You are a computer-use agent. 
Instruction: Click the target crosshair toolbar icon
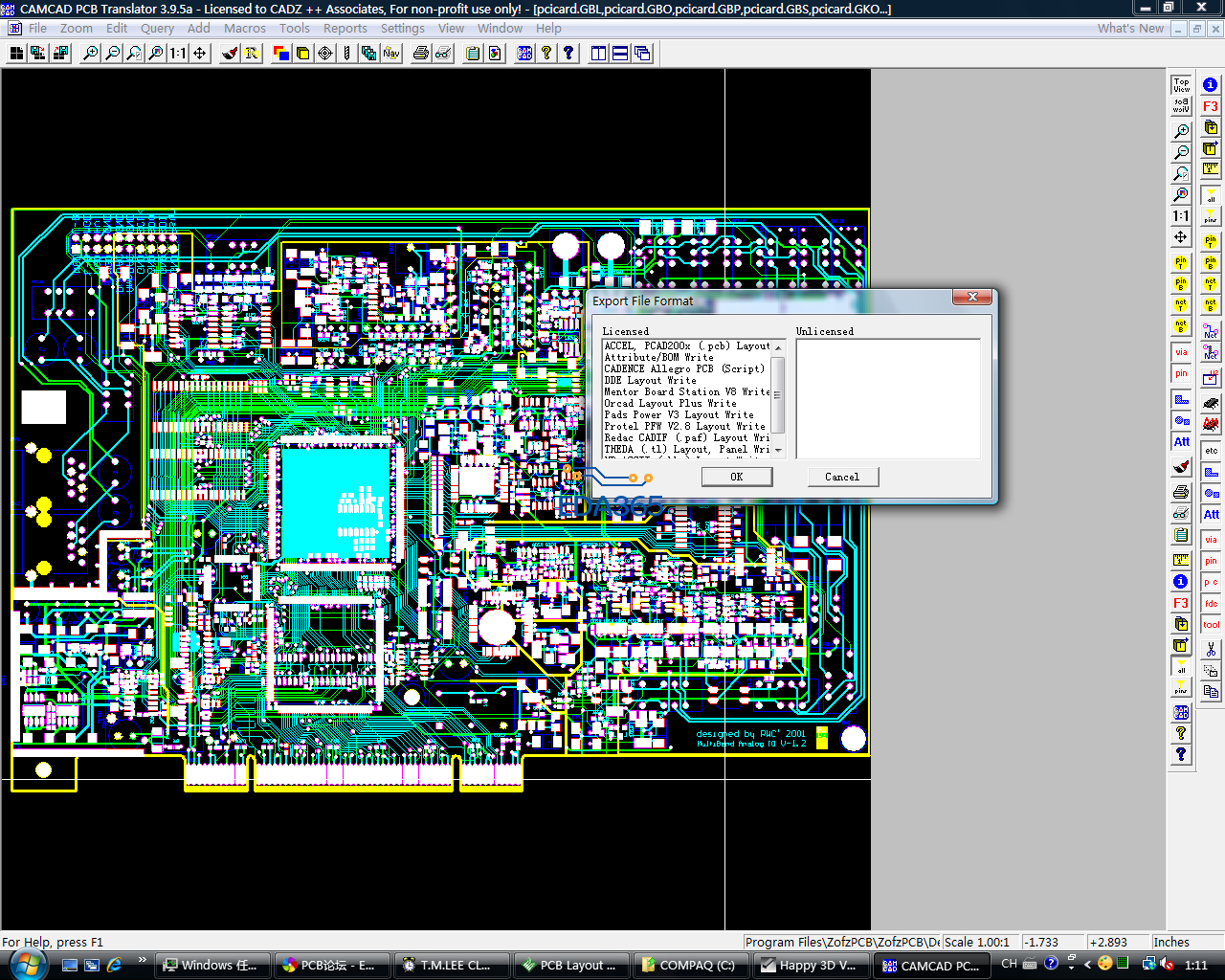(x=325, y=54)
